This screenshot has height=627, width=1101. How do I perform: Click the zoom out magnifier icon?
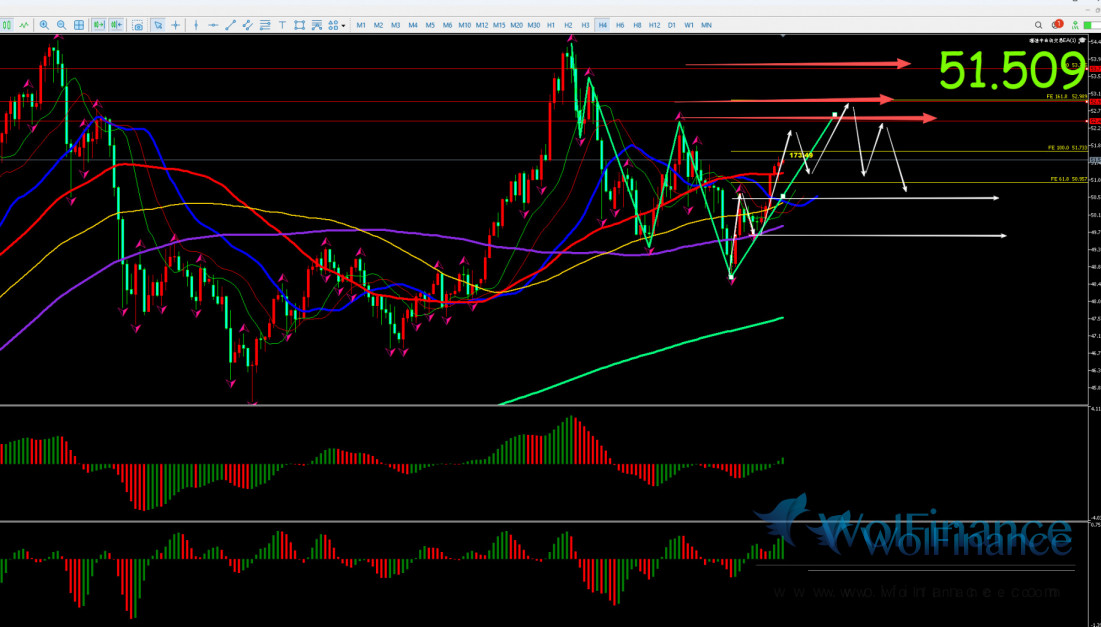coord(62,25)
